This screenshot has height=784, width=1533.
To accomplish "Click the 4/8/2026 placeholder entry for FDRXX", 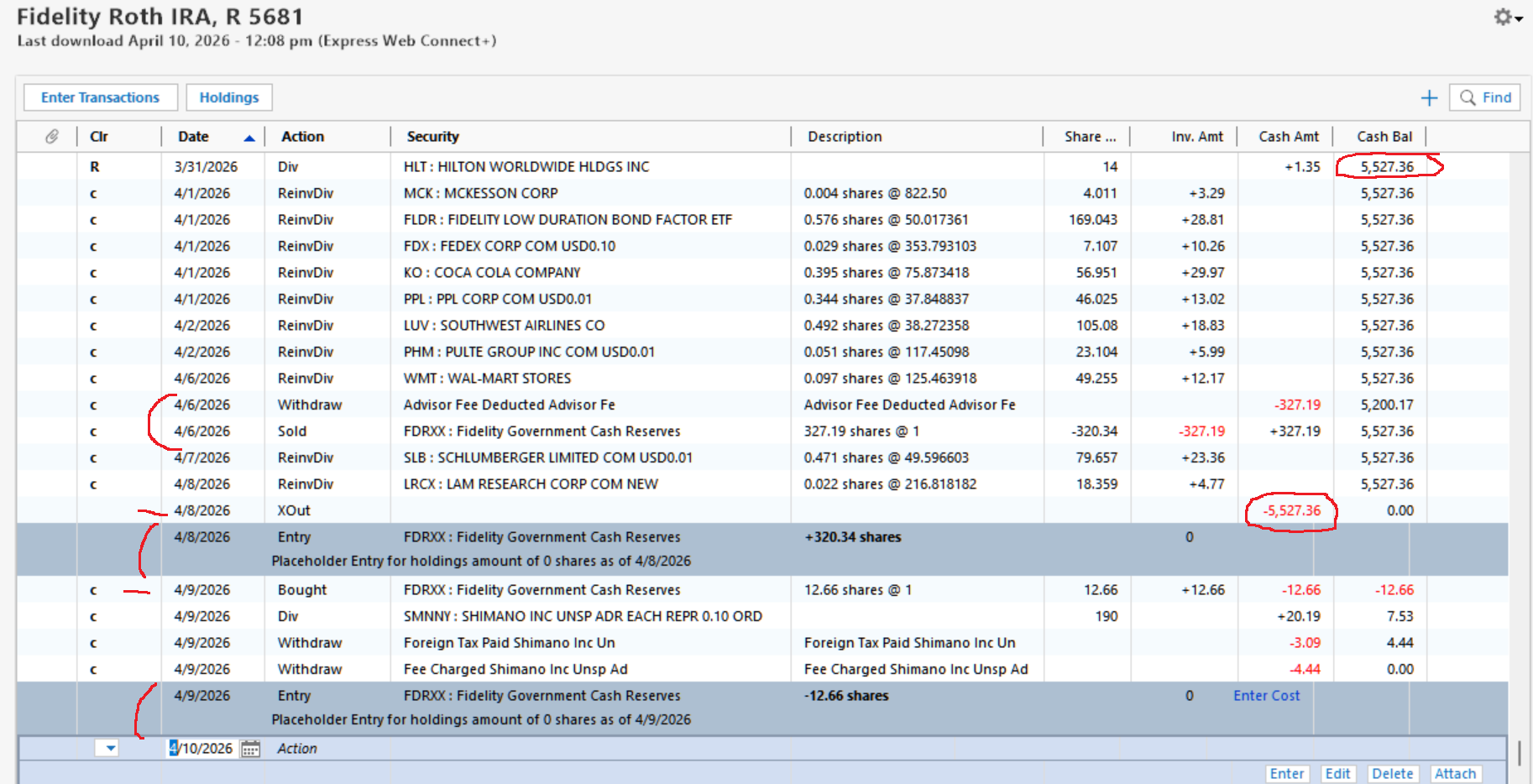I will 762,549.
